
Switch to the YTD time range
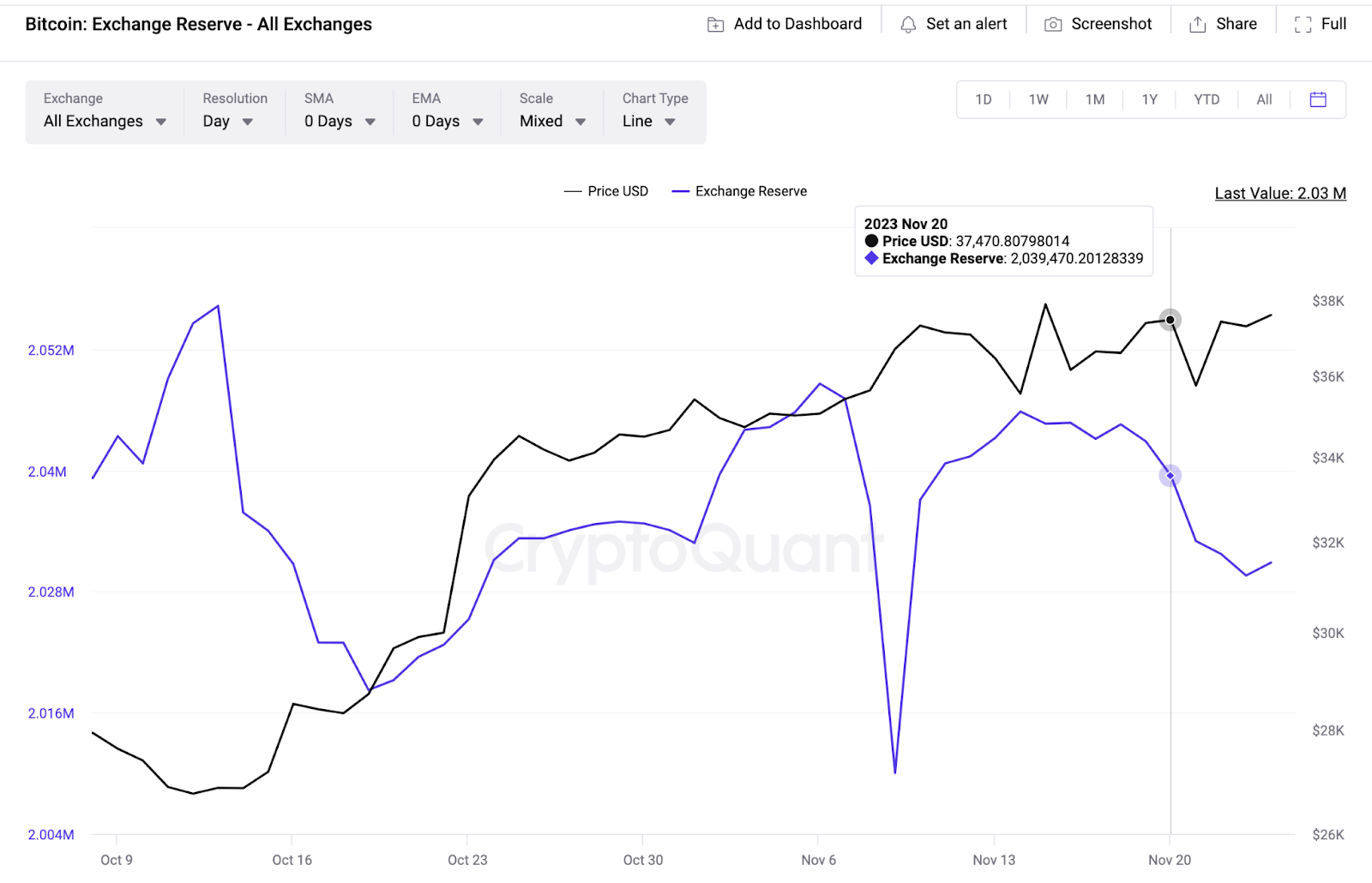(1207, 99)
